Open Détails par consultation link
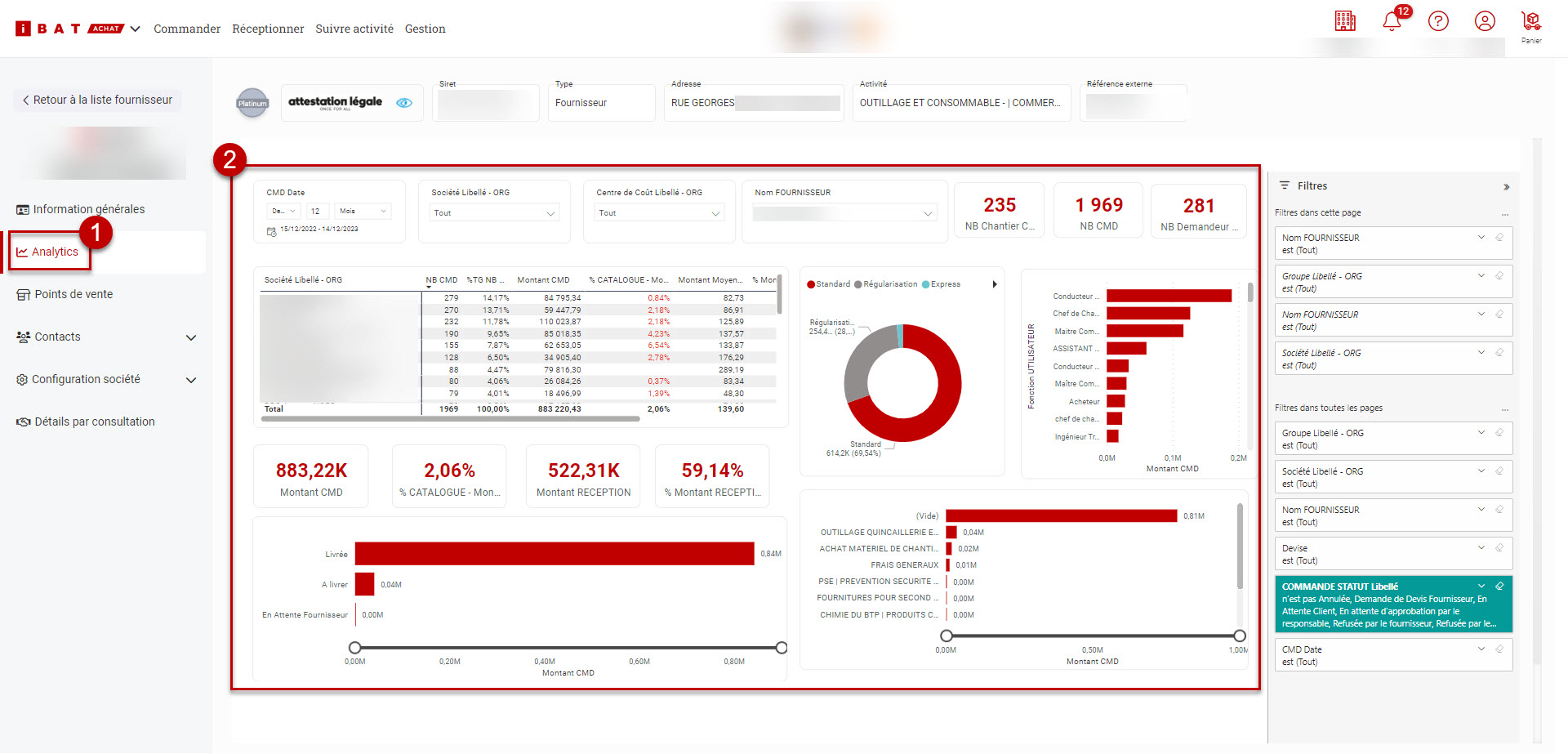The image size is (1568, 754). [94, 422]
